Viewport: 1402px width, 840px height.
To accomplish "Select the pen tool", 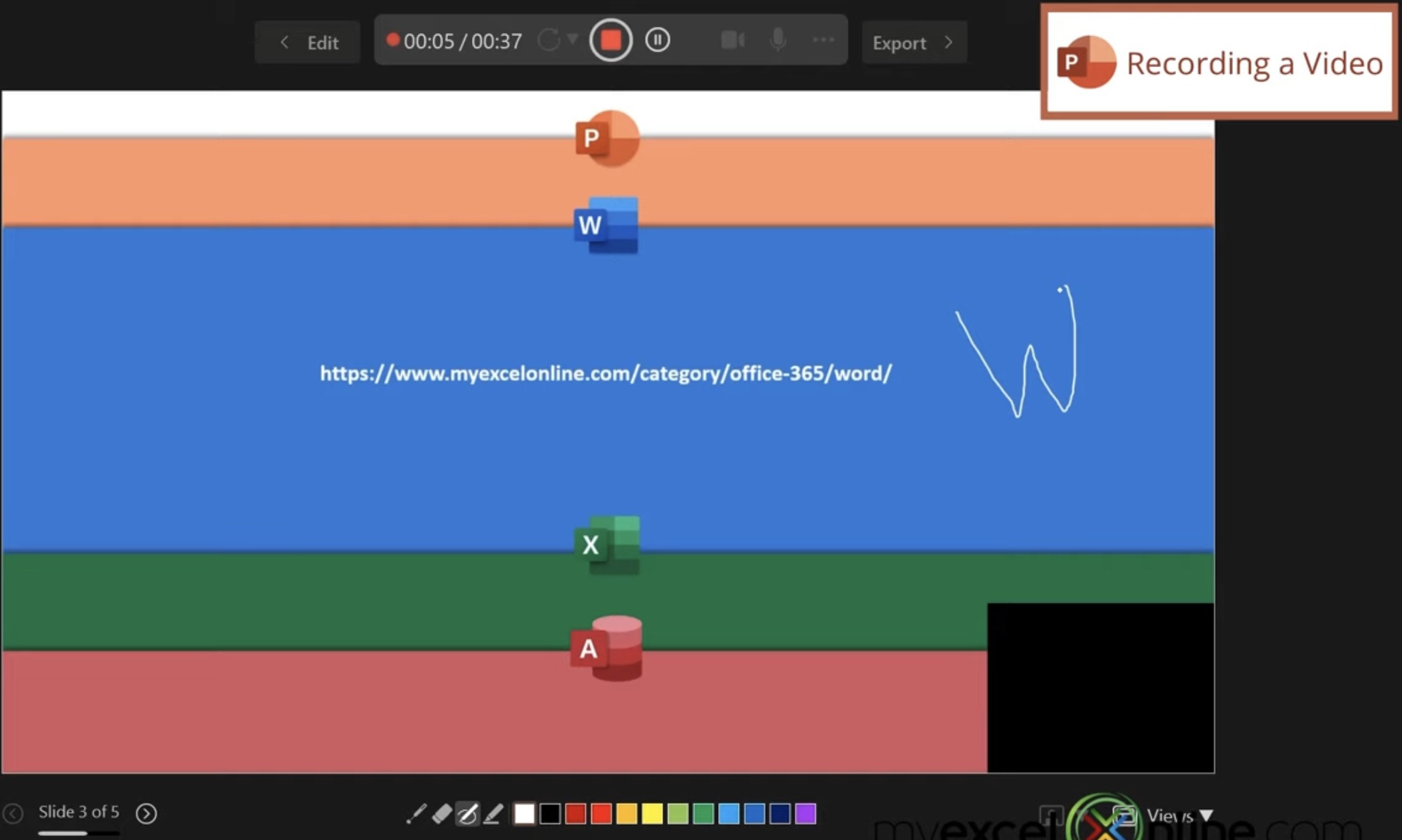I will [467, 814].
